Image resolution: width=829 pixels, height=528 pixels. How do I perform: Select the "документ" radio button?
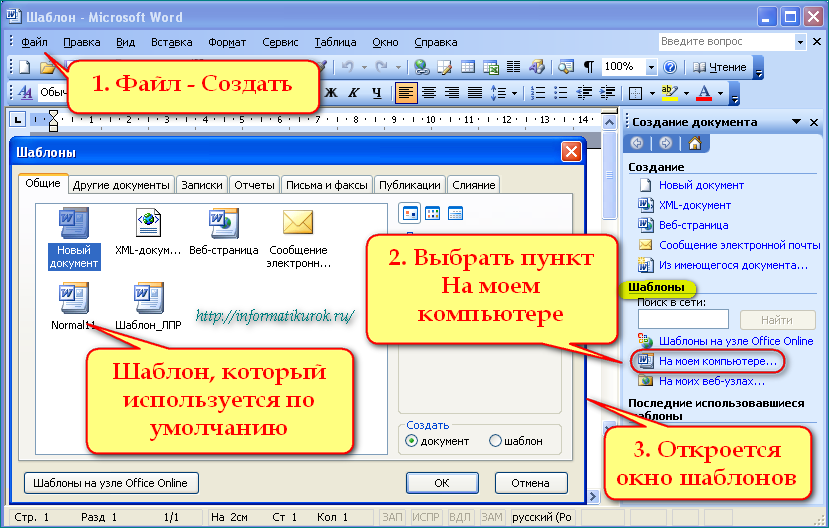[411, 441]
